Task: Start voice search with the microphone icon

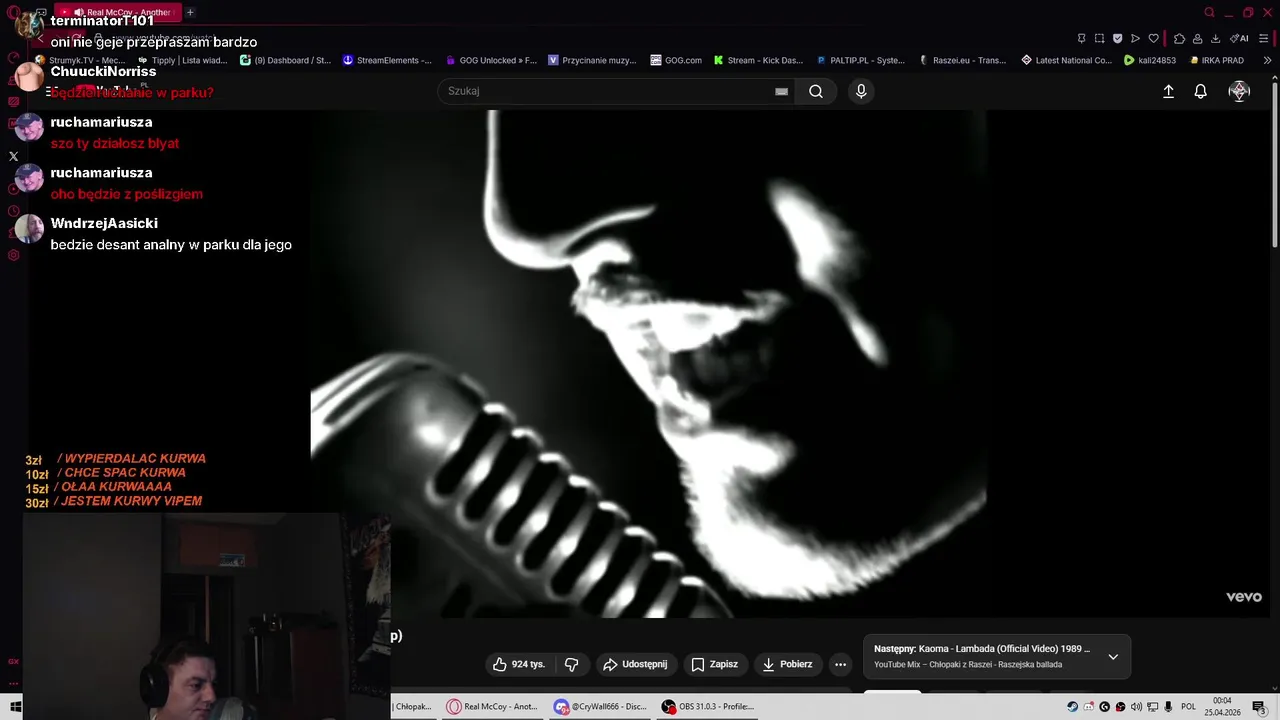Action: click(861, 91)
